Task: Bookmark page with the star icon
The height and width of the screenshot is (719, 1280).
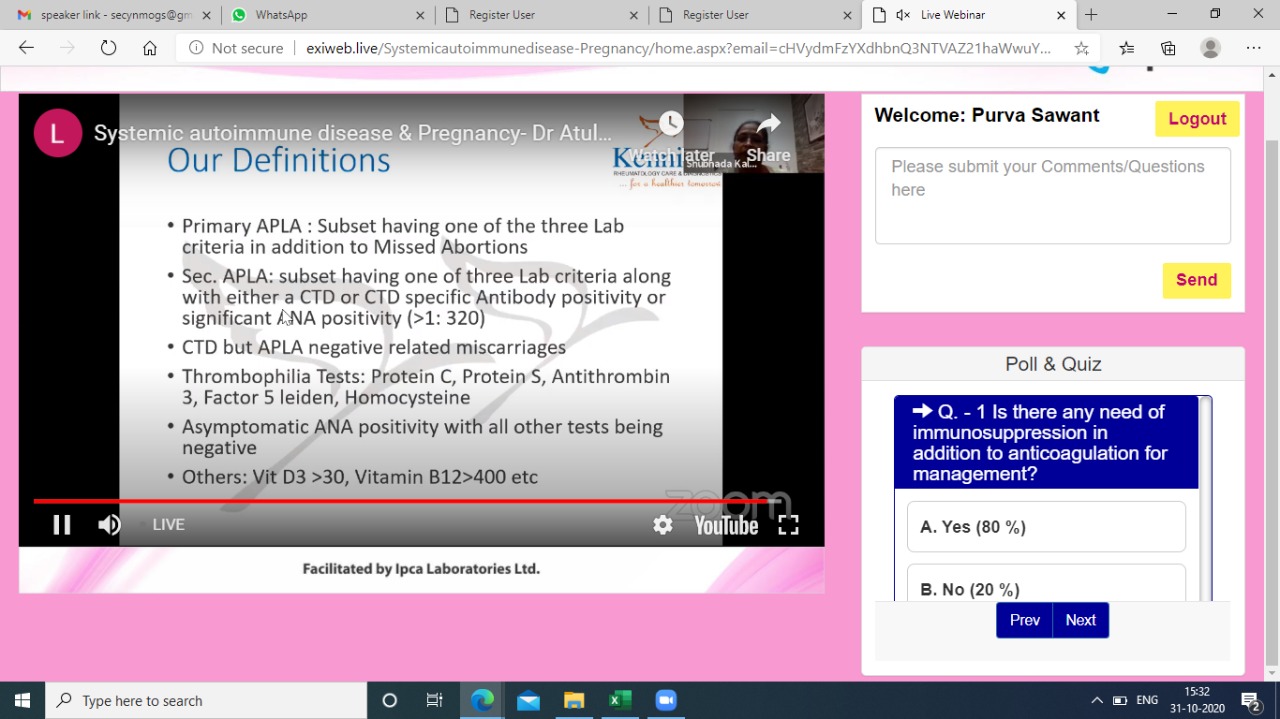Action: [1081, 48]
